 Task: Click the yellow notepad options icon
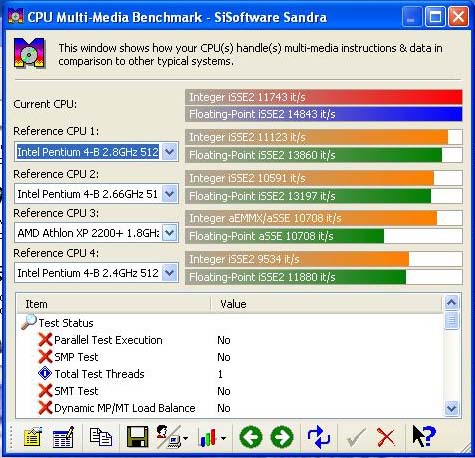32,437
